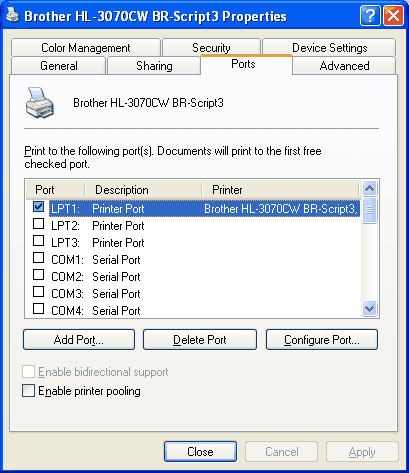This screenshot has width=409, height=473.
Task: Click the printer icon in the title bar
Action: pyautogui.click(x=13, y=16)
